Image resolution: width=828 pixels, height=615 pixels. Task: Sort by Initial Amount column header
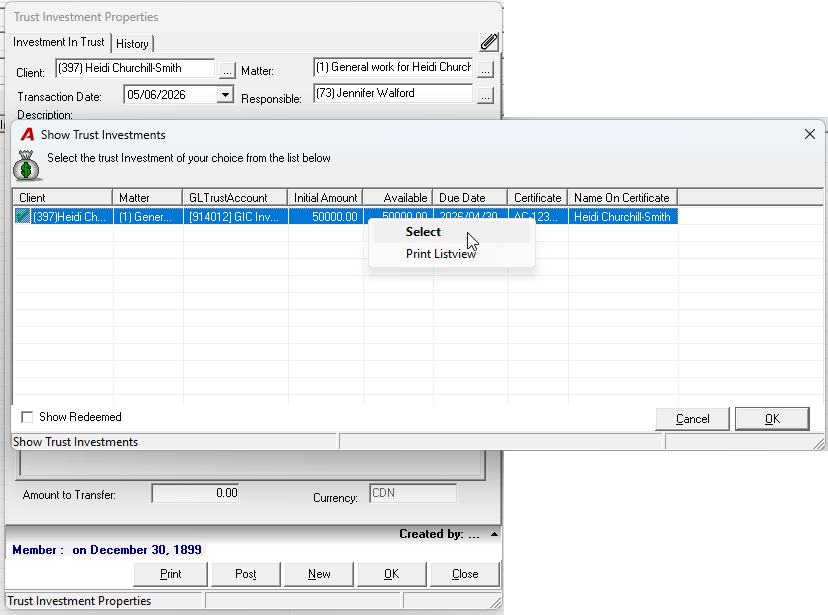click(x=325, y=198)
